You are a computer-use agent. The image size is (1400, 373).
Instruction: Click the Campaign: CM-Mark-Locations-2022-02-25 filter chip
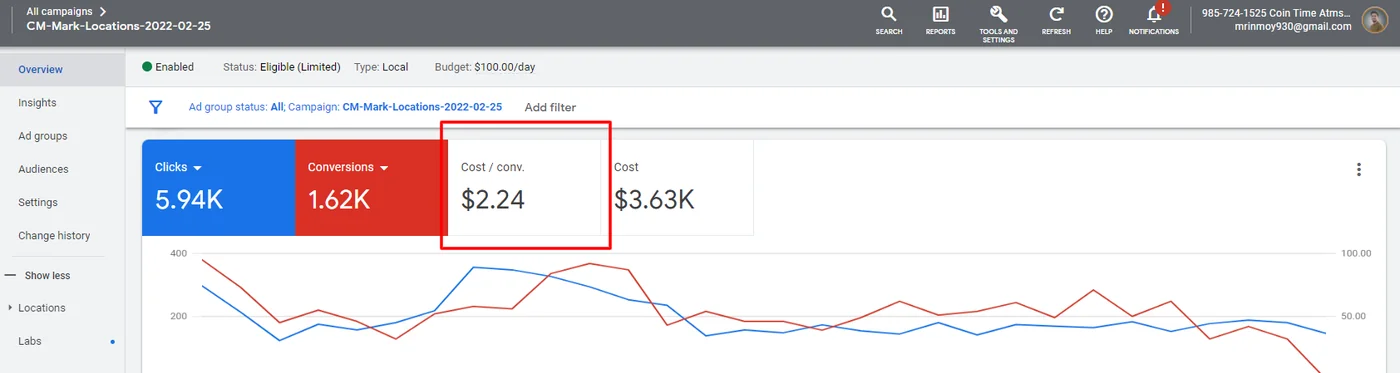tap(395, 107)
